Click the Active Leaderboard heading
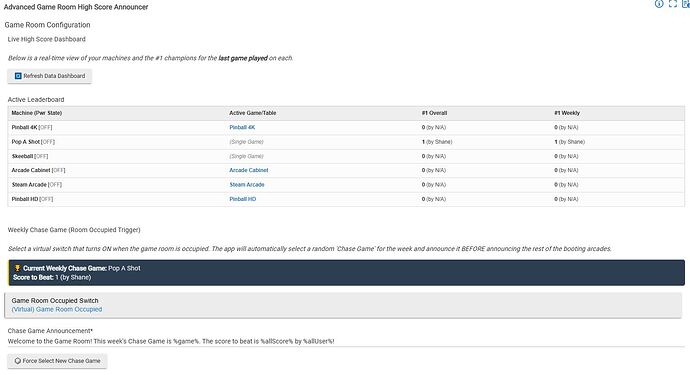Viewport: 690px width, 375px height. (36, 99)
